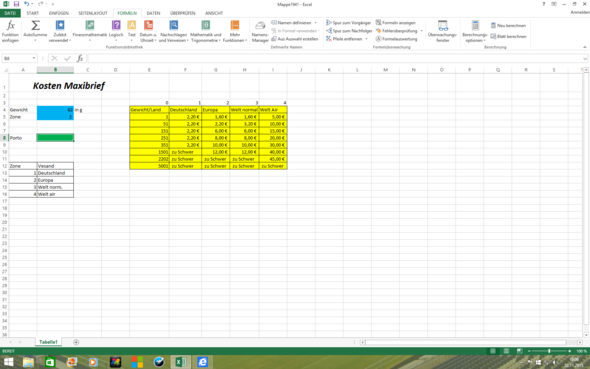590x369 pixels.
Task: Switch to normal view in status bar
Action: pyautogui.click(x=493, y=351)
